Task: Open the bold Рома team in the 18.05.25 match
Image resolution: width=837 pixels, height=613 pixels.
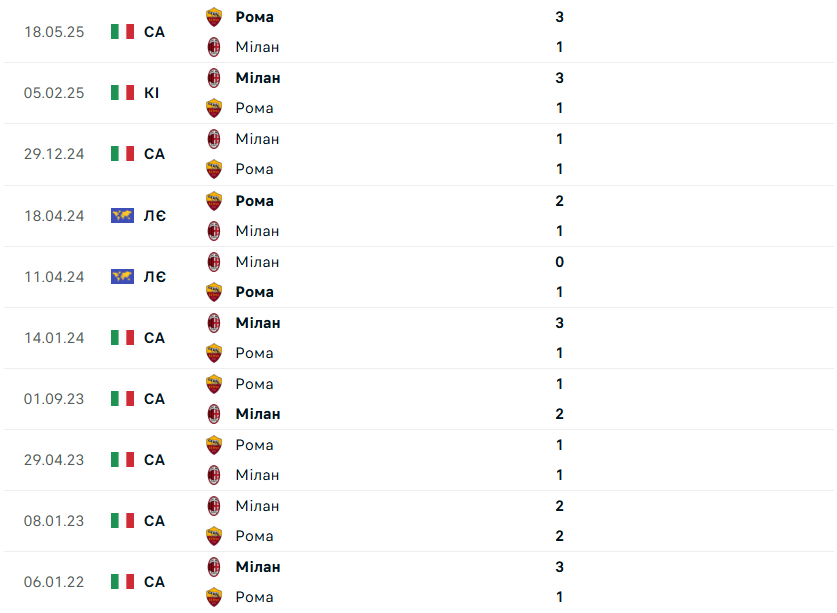Action: click(x=254, y=17)
